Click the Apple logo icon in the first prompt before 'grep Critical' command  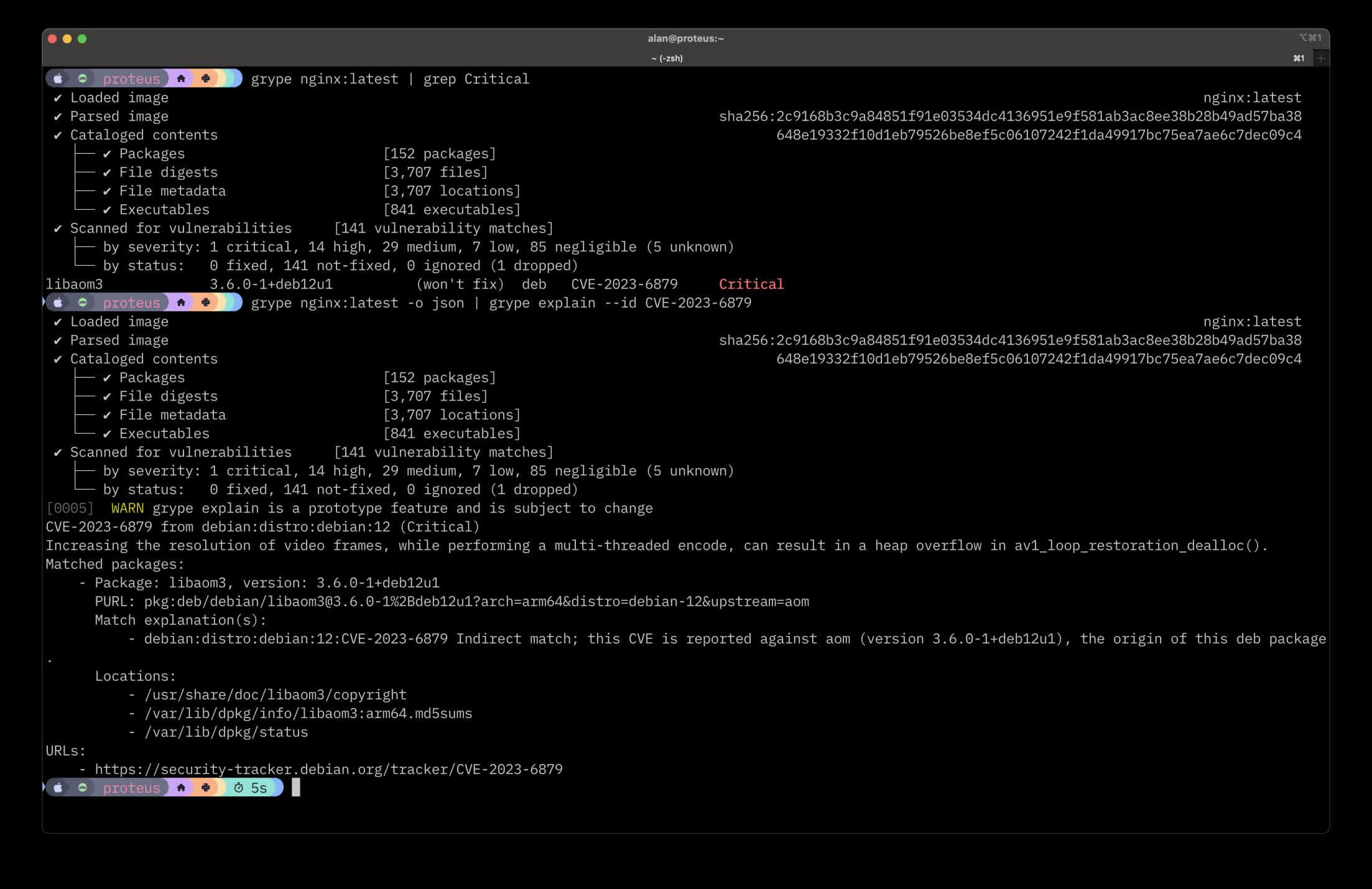[58, 78]
